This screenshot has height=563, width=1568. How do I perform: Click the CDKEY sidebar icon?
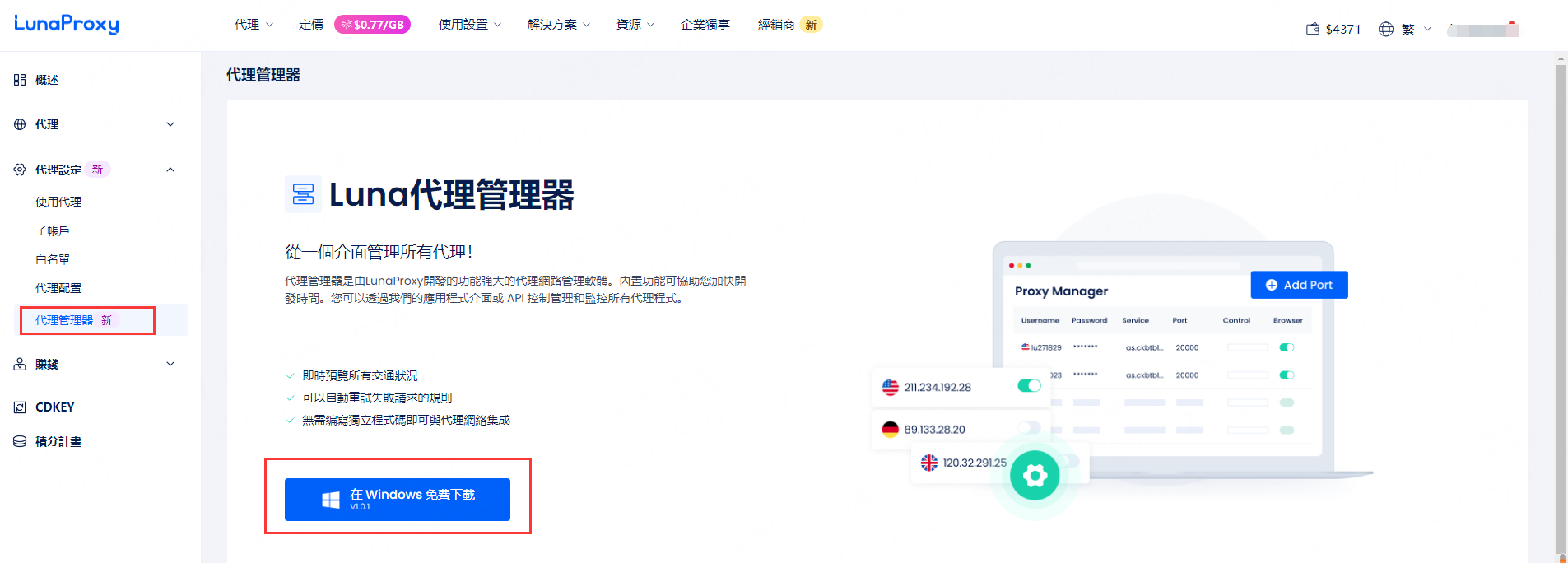(x=20, y=407)
